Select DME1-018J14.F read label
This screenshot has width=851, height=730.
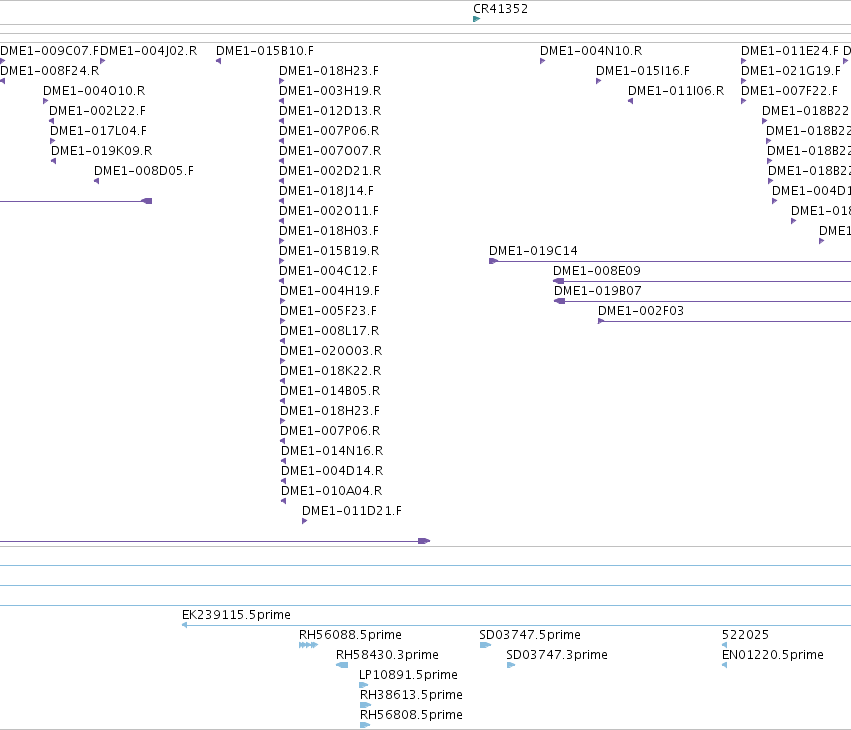326,191
